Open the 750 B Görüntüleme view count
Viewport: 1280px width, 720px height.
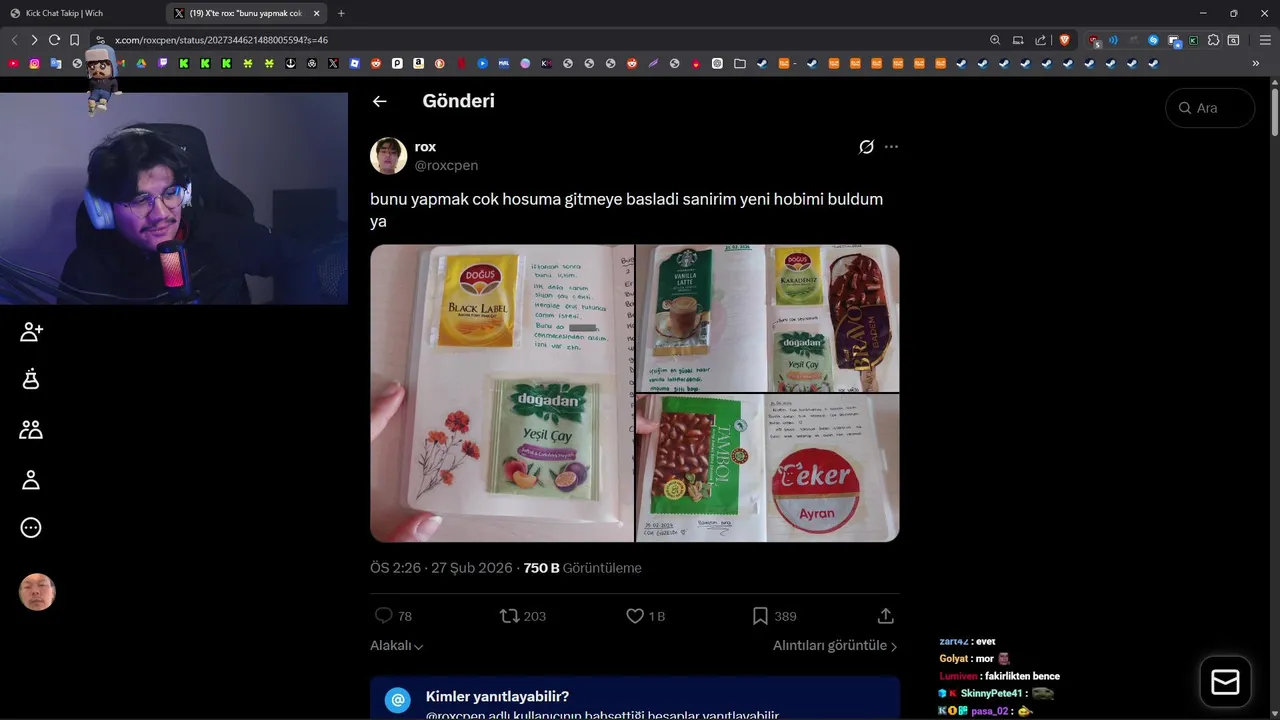click(x=582, y=568)
